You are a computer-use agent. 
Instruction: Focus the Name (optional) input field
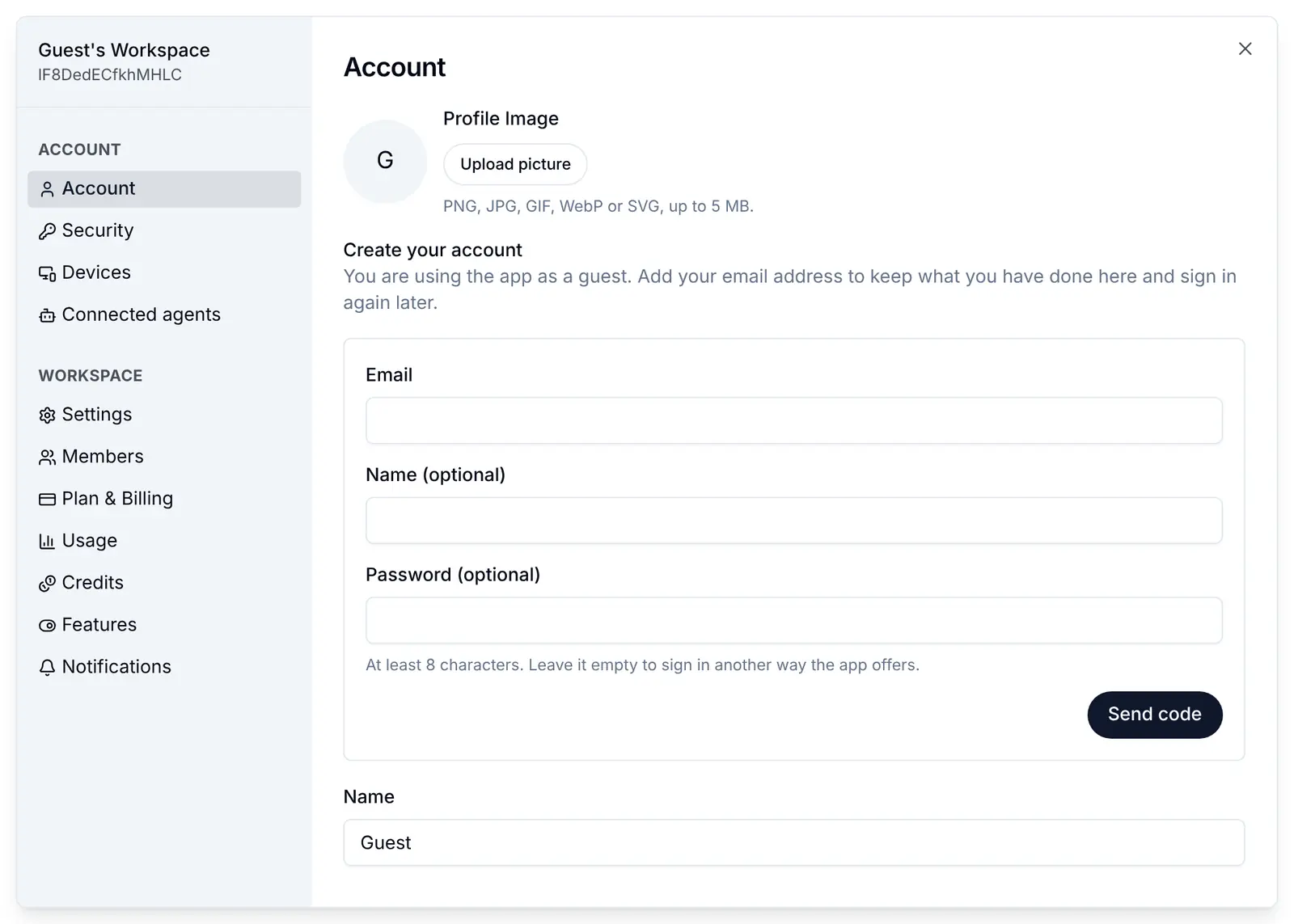[793, 521]
